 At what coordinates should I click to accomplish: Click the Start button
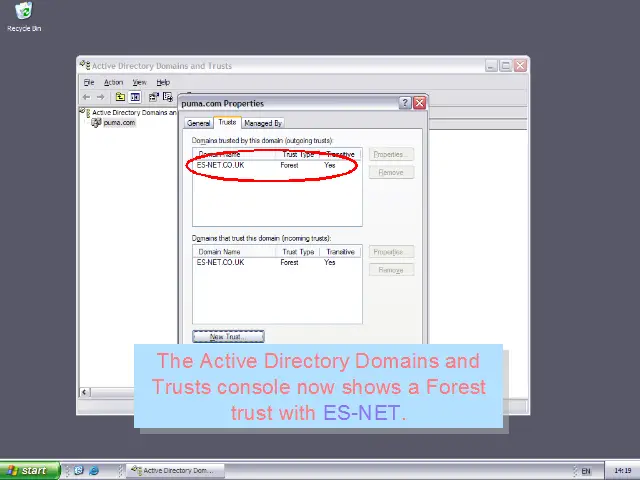click(30, 471)
